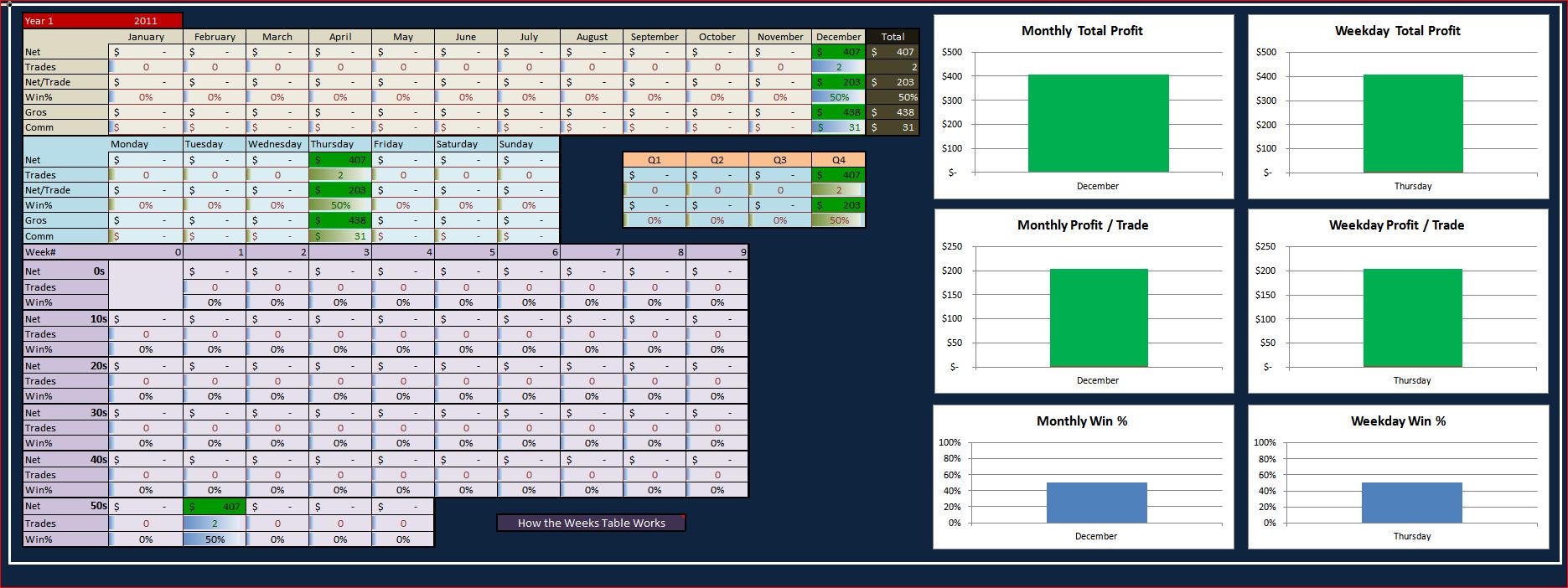Click the 'How the Weeks Table Works' button

591,523
